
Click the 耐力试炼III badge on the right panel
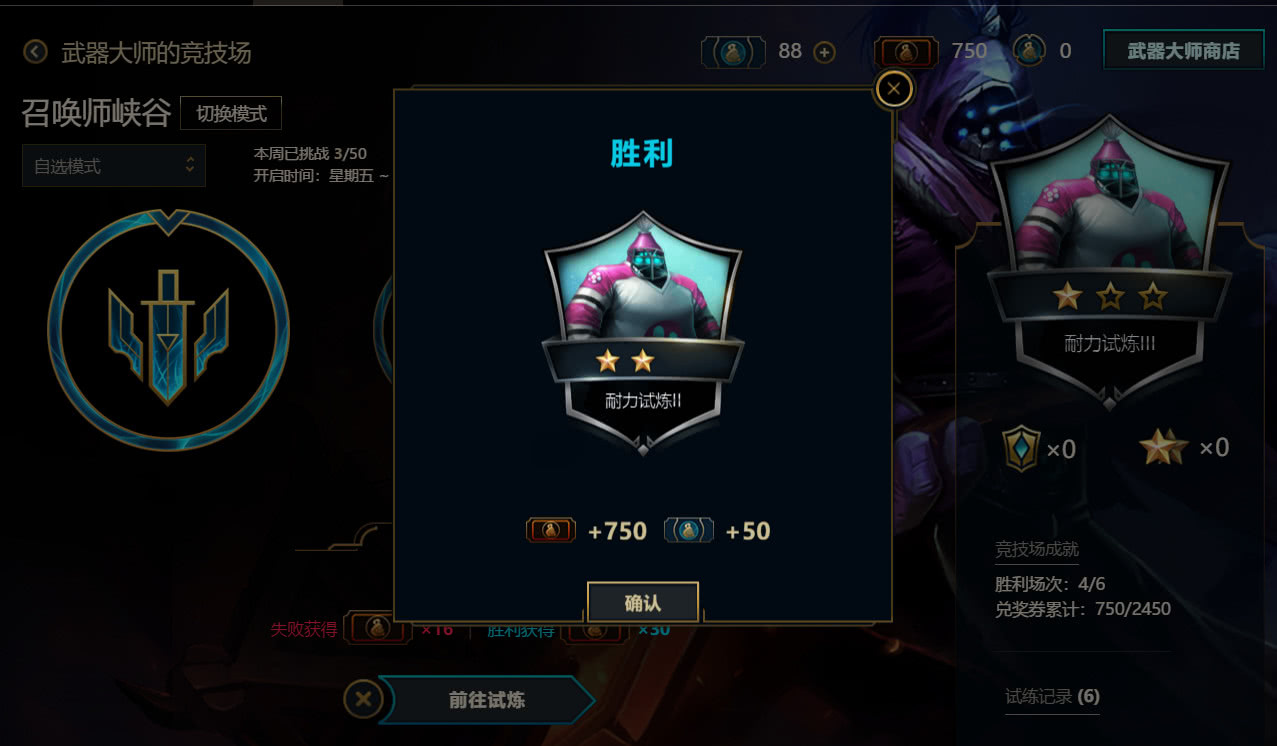coord(1108,264)
